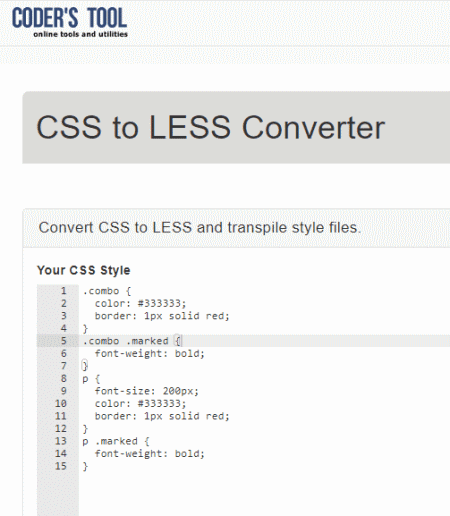Place cursor on 'p .marked {' line
Screen dimensions: 450x516
point(116,441)
